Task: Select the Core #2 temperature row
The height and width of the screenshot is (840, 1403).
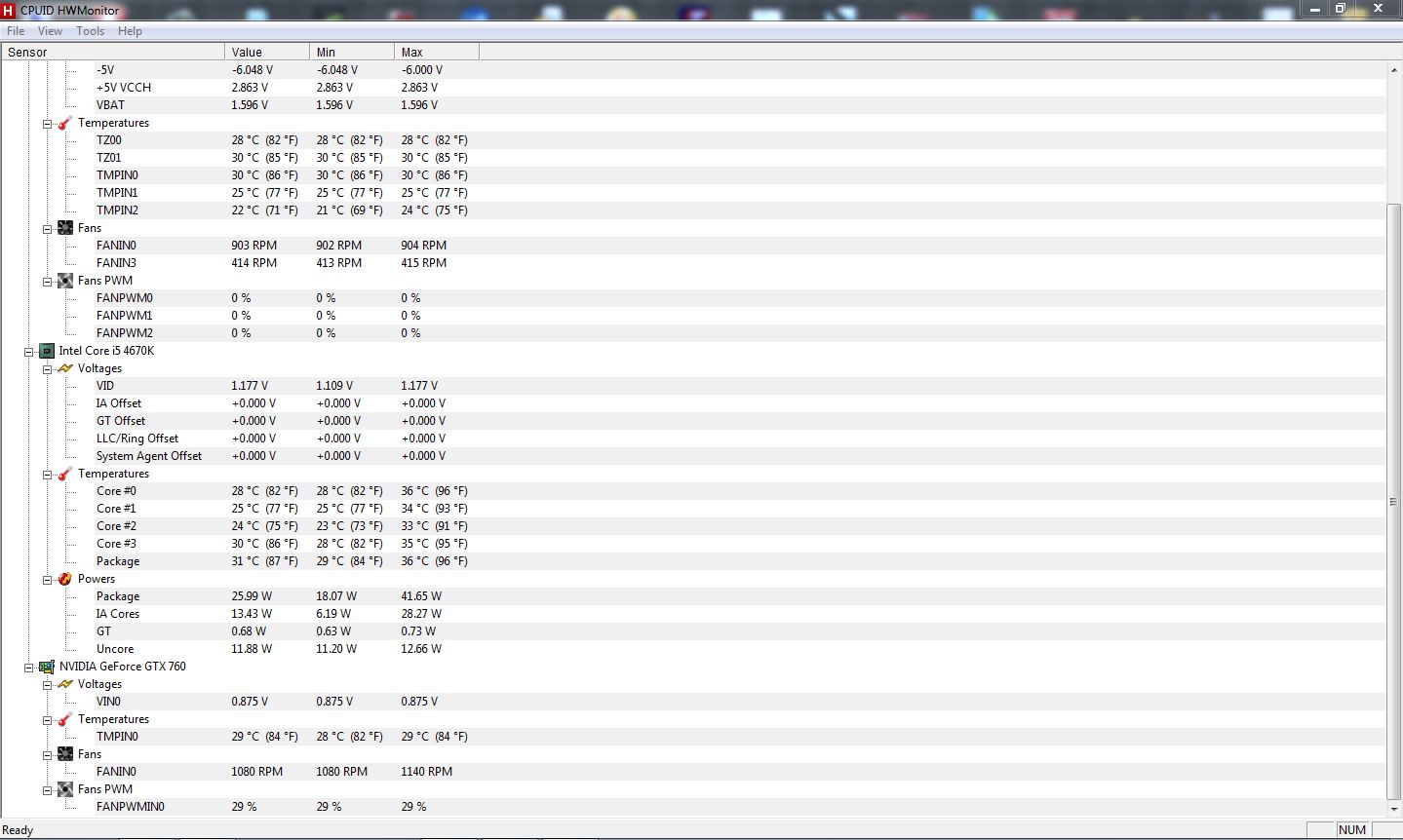Action: click(693, 526)
